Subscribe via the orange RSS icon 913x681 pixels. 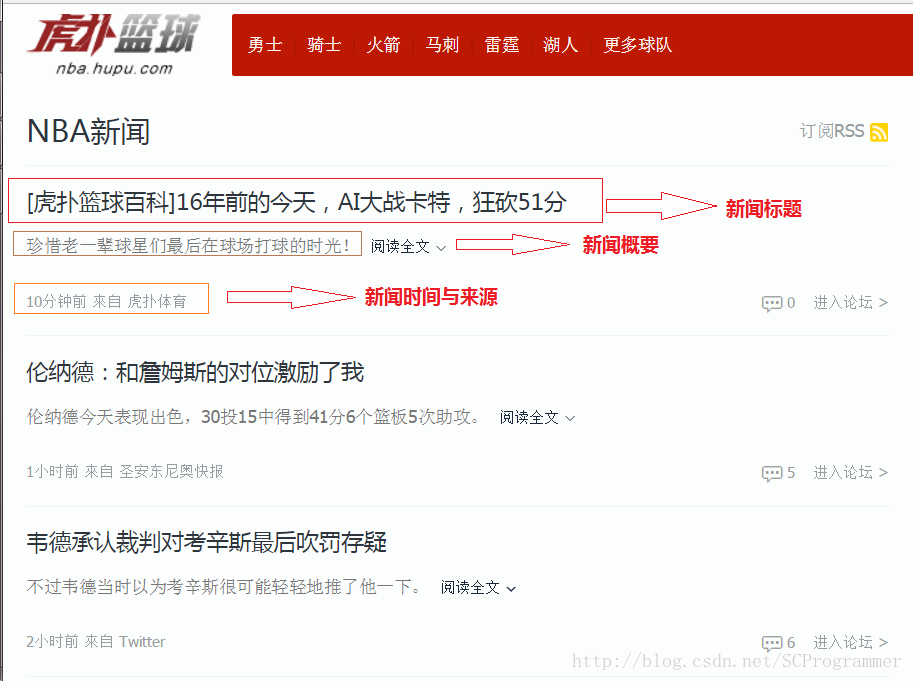(879, 132)
